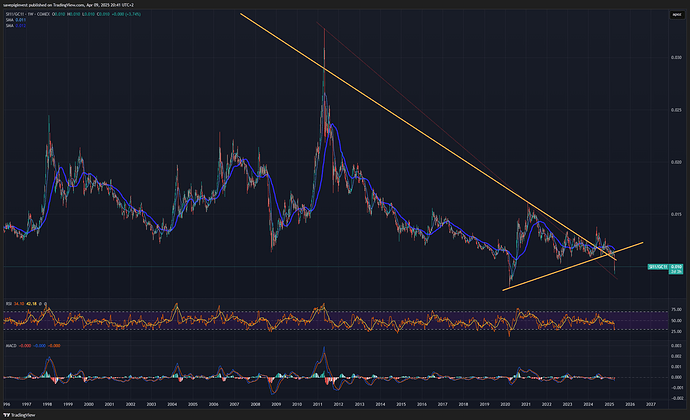
Task: Click the 2025 label on time axis
Action: click(x=609, y=404)
